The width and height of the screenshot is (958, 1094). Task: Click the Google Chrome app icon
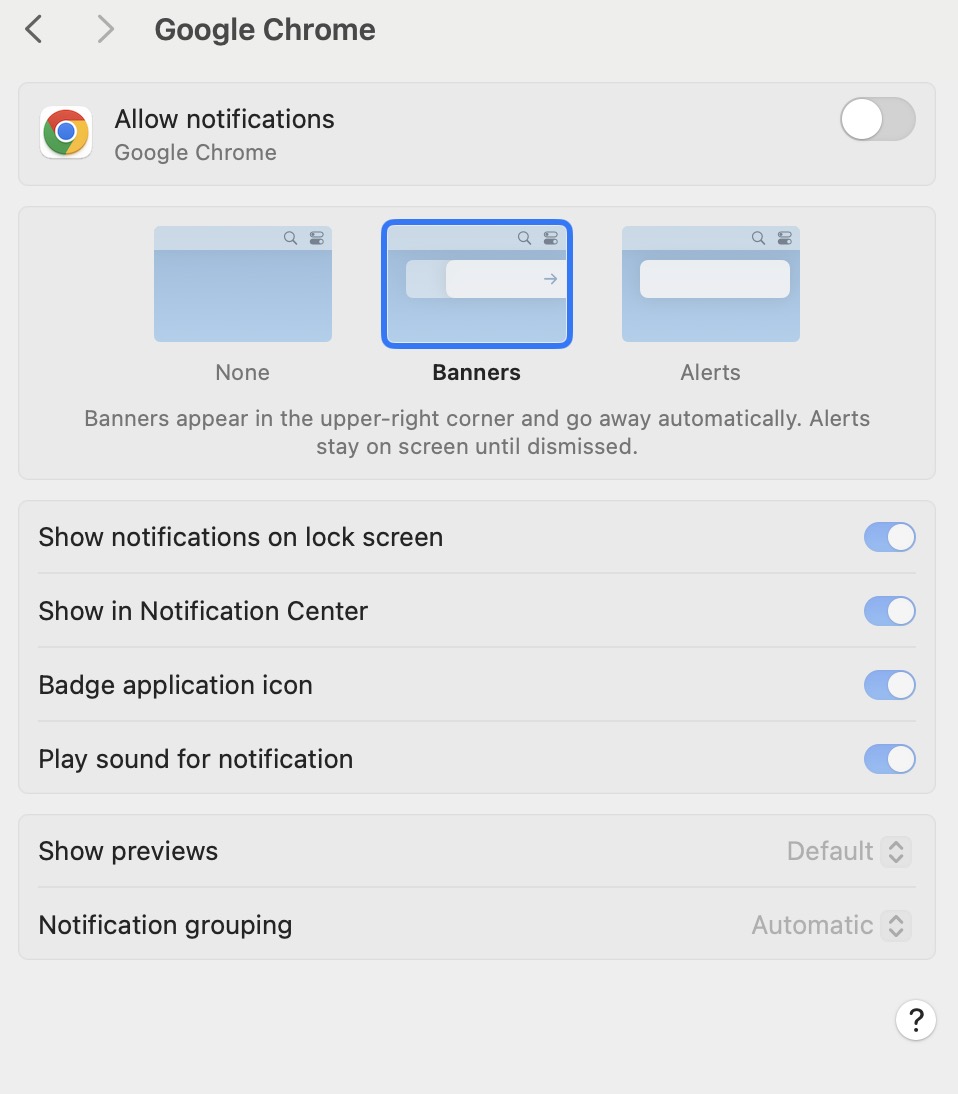pyautogui.click(x=66, y=133)
